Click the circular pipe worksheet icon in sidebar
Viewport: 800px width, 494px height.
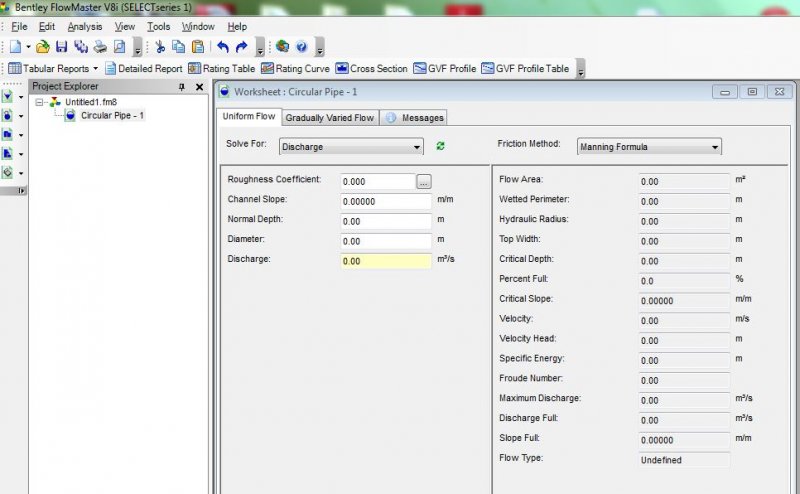pyautogui.click(x=8, y=116)
